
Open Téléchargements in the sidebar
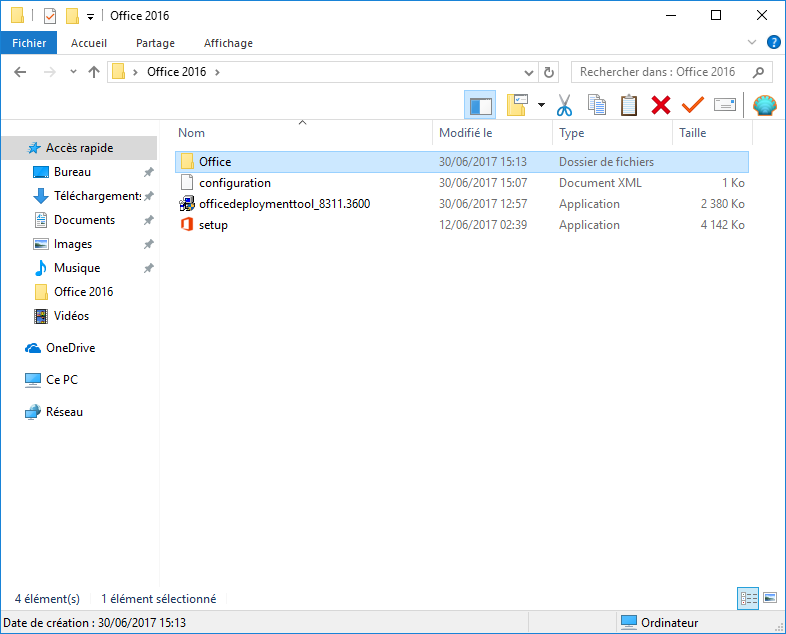[x=97, y=196]
